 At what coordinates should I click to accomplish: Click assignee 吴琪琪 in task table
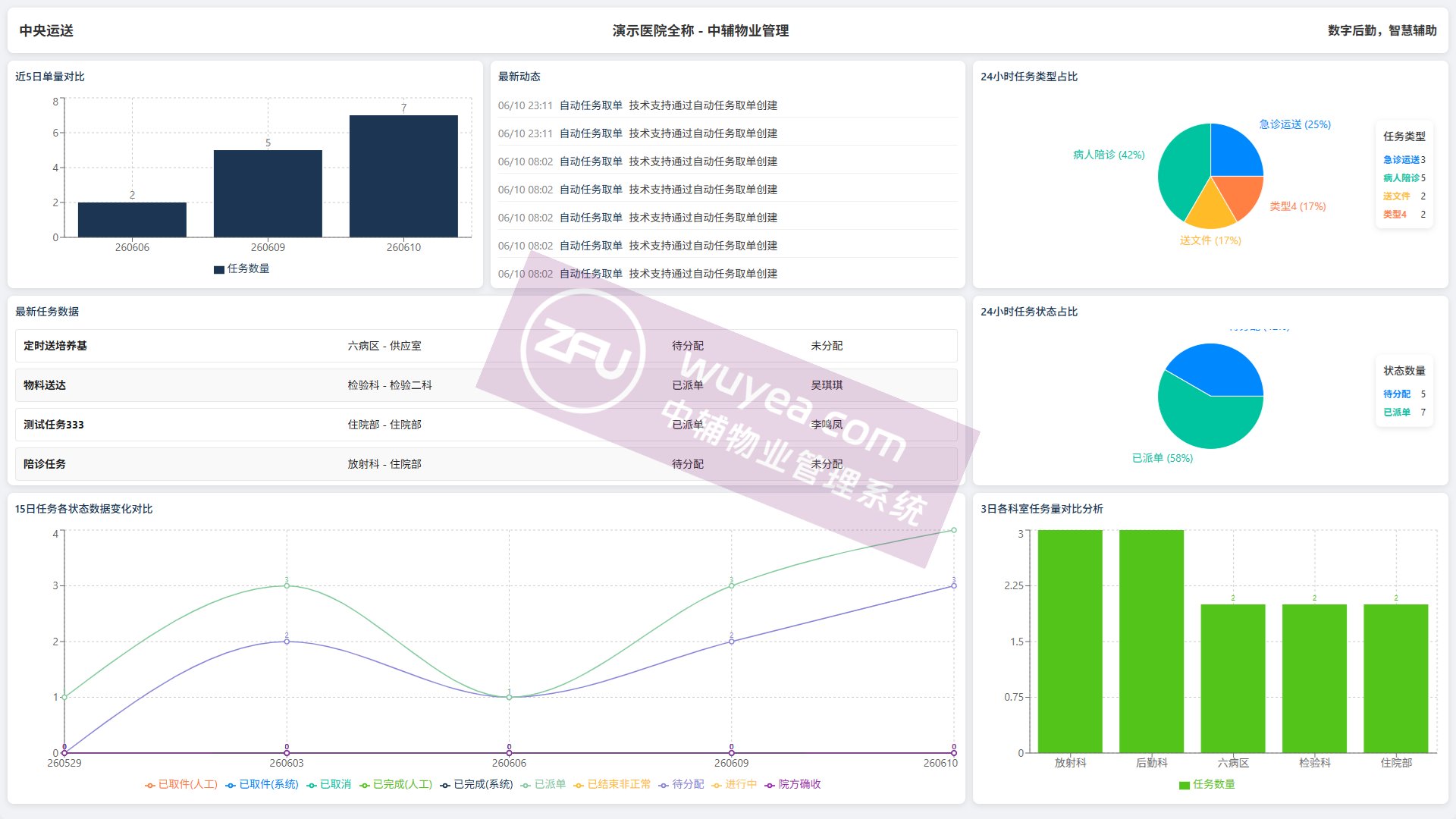[x=827, y=385]
